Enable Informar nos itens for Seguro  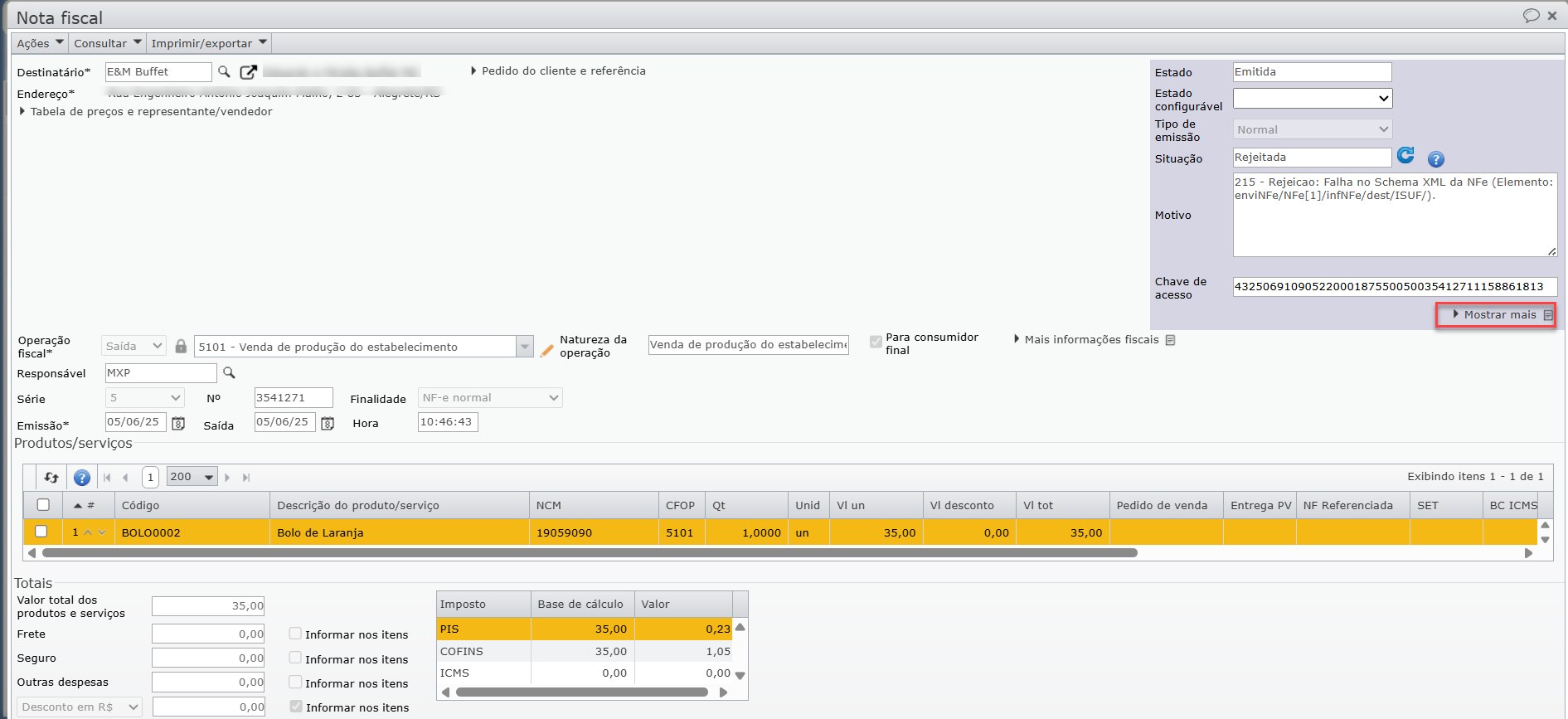pos(295,658)
